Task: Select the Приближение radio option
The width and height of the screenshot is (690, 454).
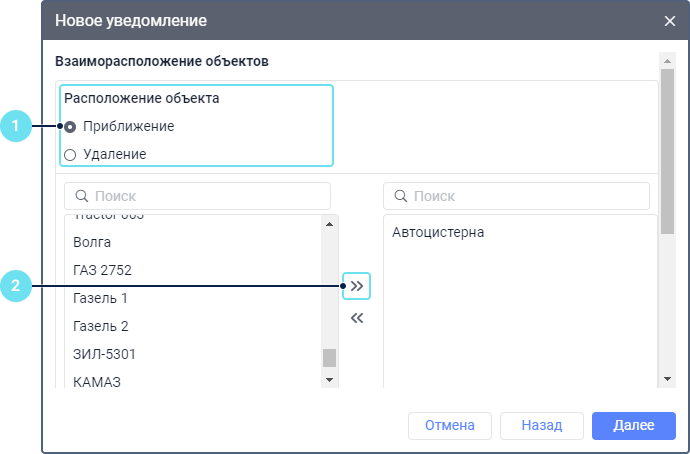Action: [x=70, y=127]
